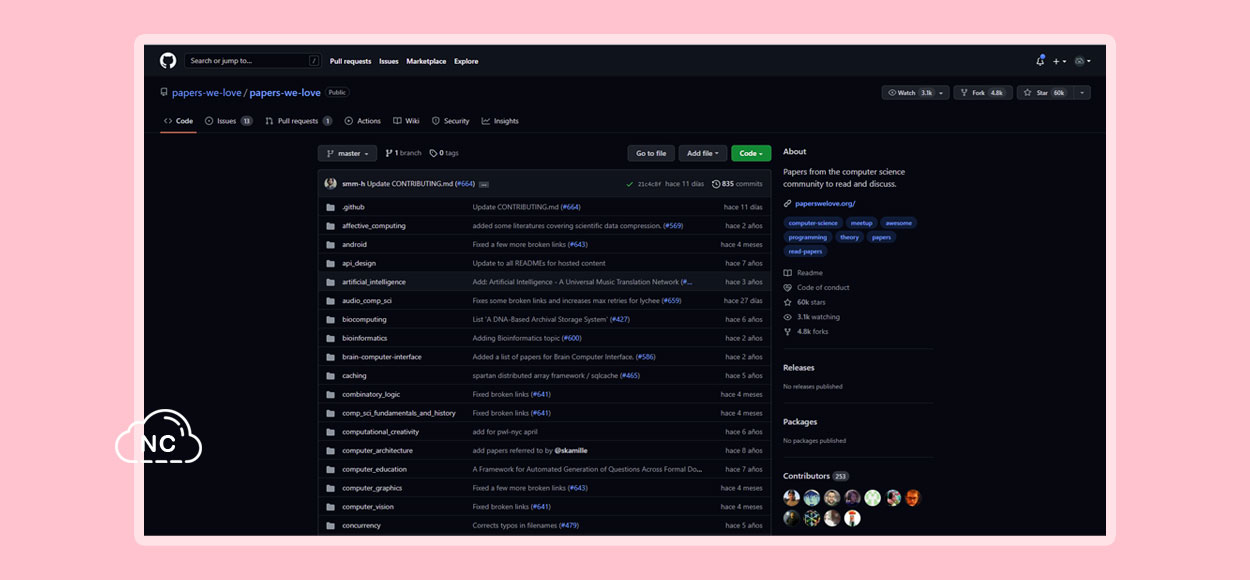Viewport: 1250px width, 580px height.
Task: Go to Pull requests in top navigation
Action: point(351,61)
